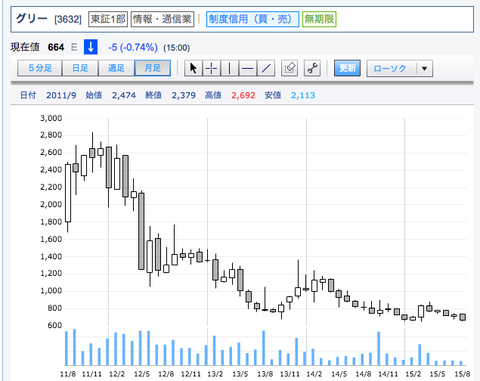This screenshot has height=381, width=480.
Task: Click the 3,000 y-axis label
Action: point(51,118)
